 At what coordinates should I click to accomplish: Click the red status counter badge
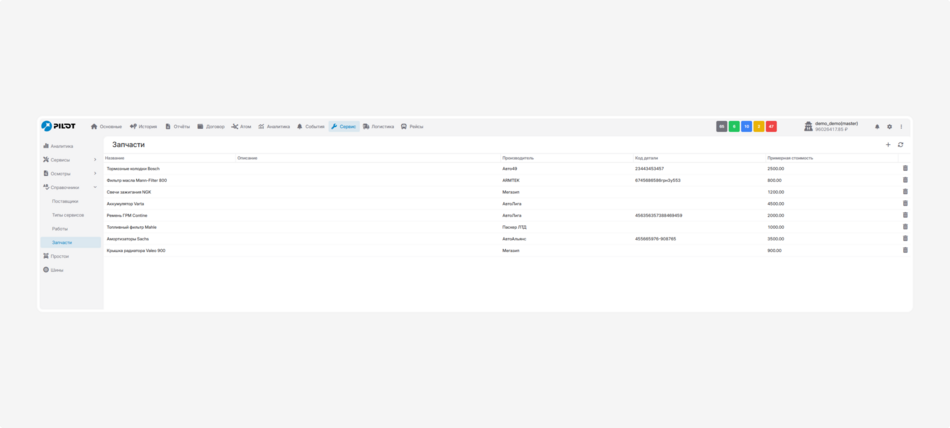[771, 127]
